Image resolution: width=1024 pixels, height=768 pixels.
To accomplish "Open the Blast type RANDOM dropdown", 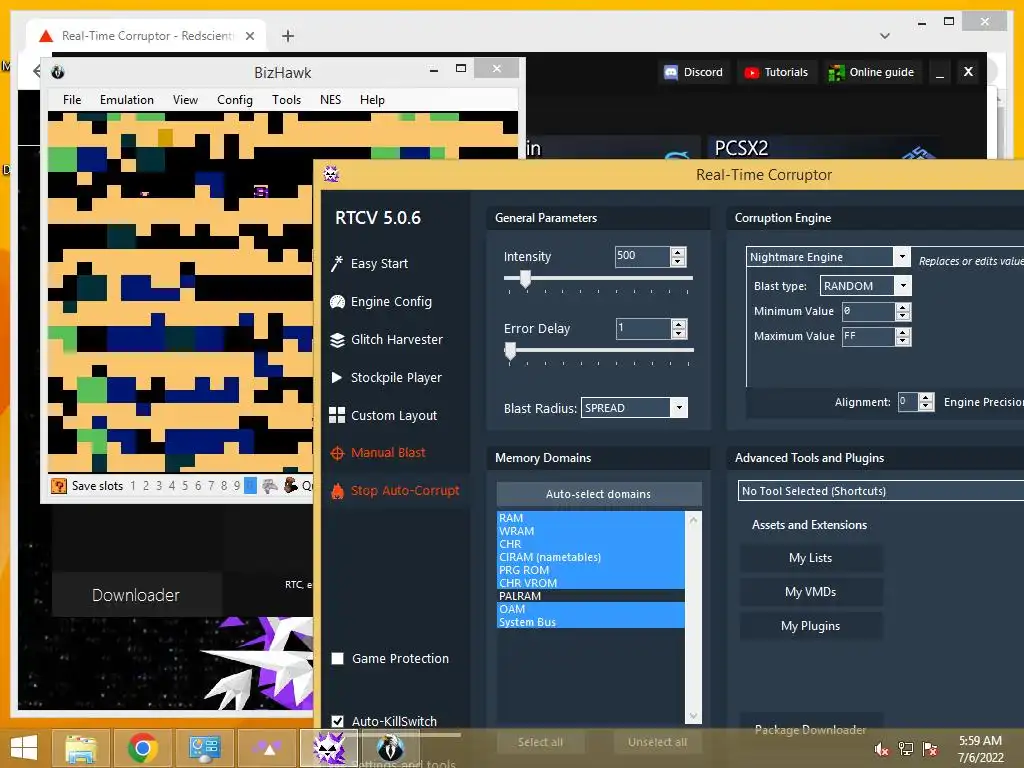I will coord(903,285).
